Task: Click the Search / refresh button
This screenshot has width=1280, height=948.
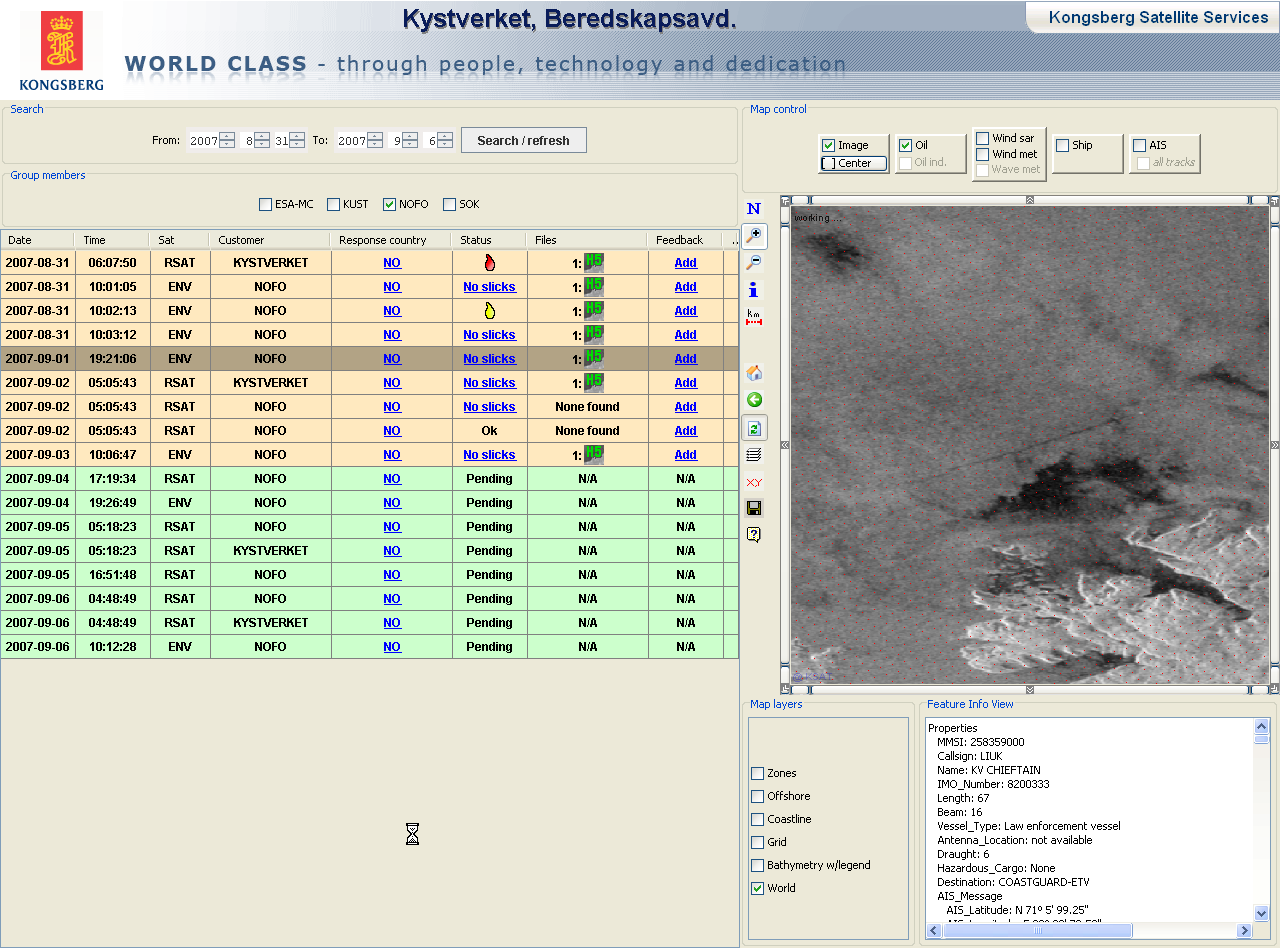Action: coord(524,140)
